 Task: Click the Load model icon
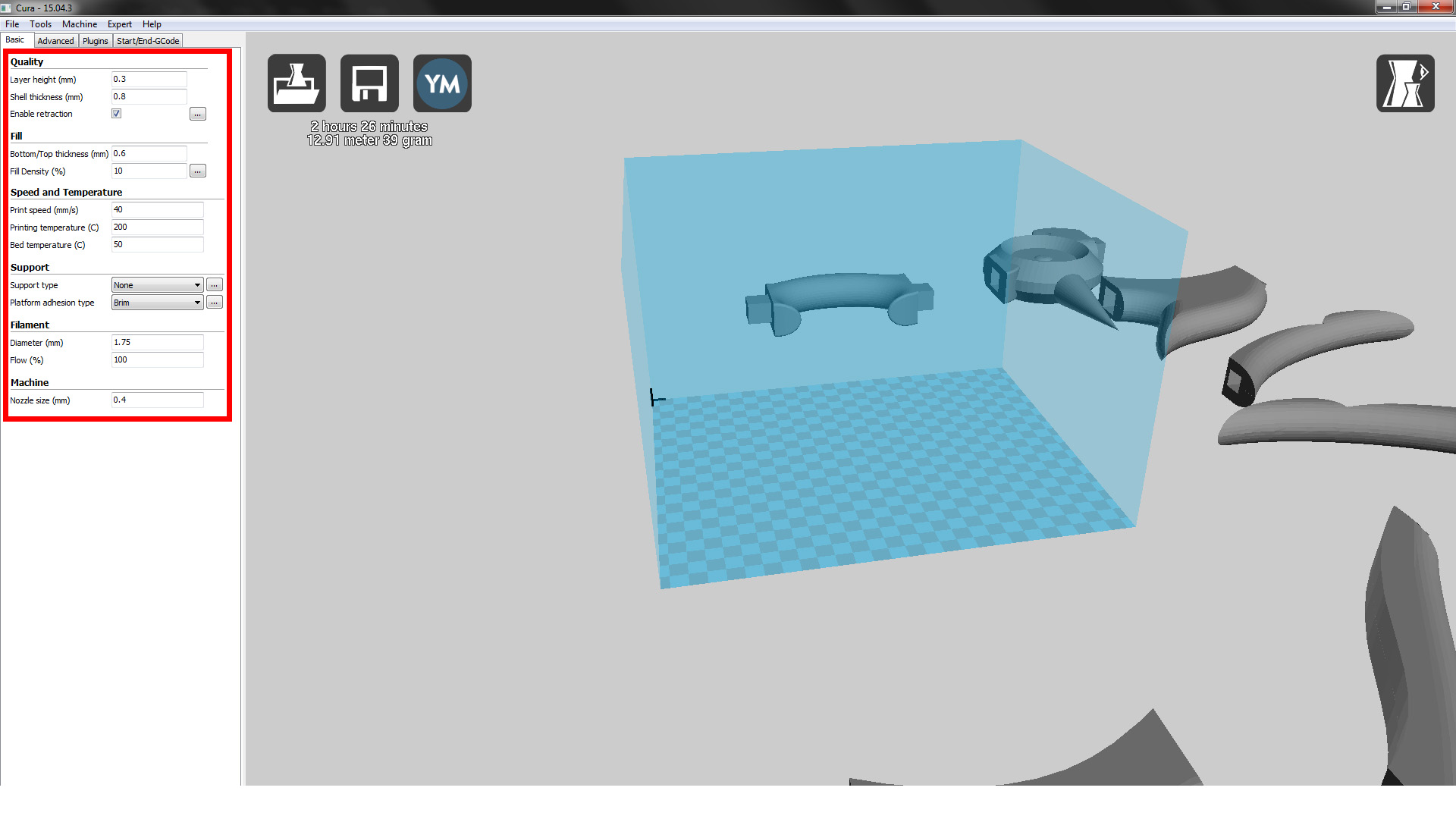coord(297,83)
